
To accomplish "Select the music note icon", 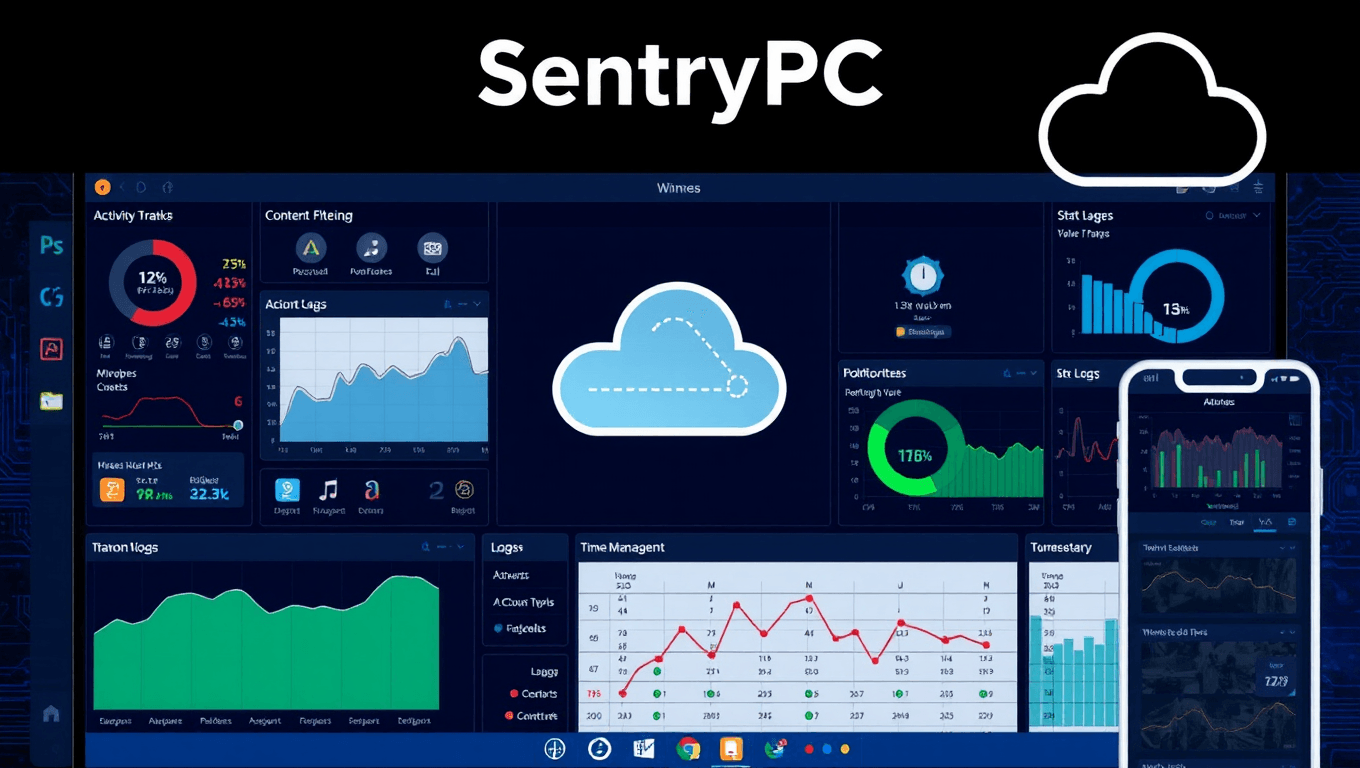I will point(328,490).
